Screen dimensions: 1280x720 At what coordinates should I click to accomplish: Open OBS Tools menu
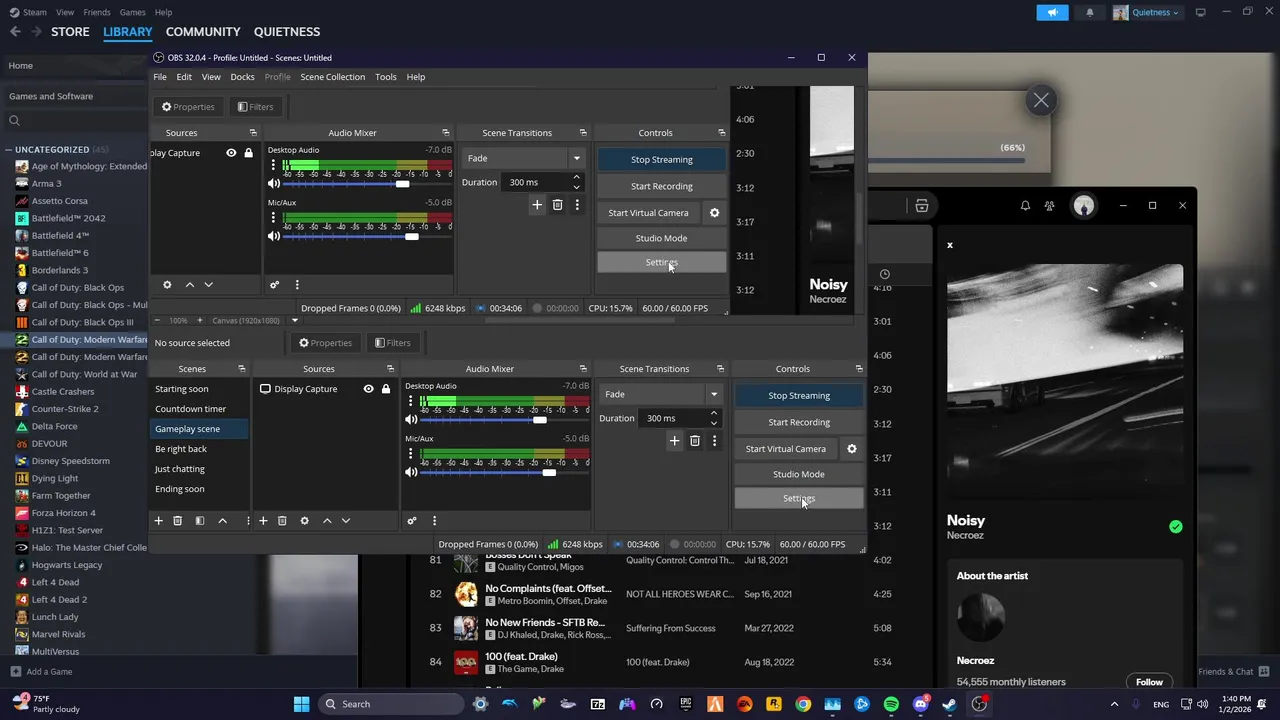tap(385, 77)
